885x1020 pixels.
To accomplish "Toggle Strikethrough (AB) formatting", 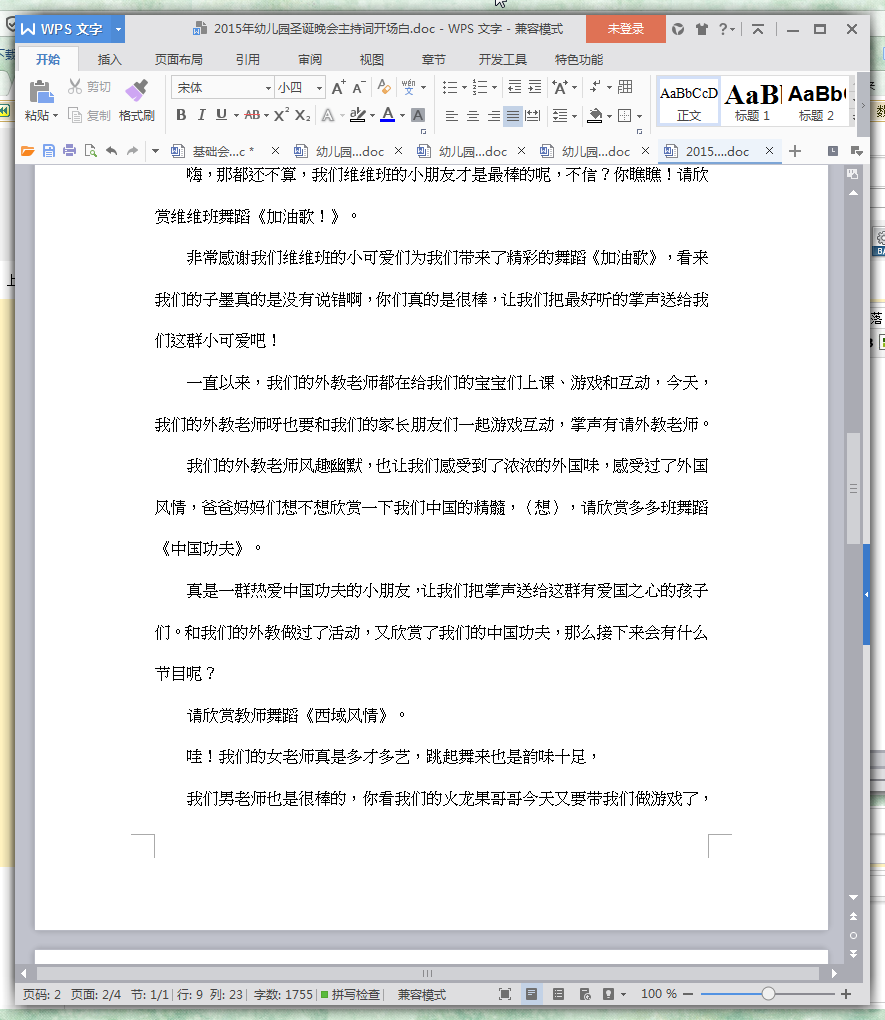I will click(252, 115).
